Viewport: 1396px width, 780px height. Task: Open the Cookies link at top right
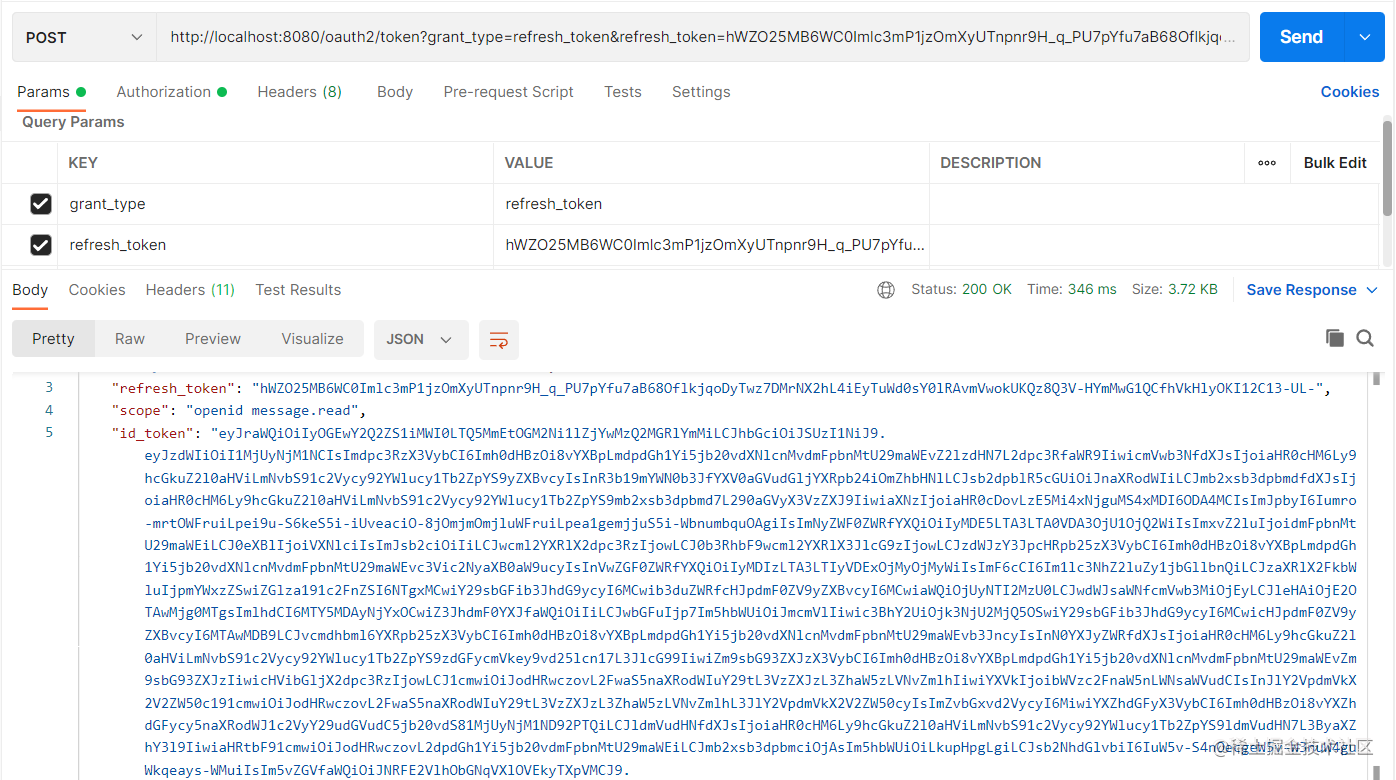coord(1350,92)
